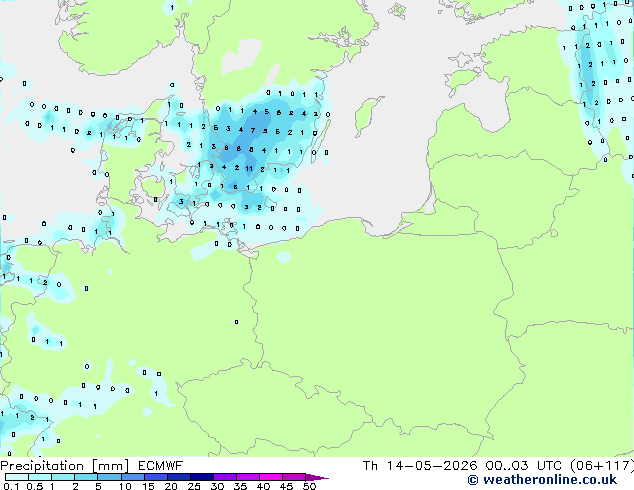Click the ECMWF model label
This screenshot has height=490, width=634.
[x=161, y=466]
